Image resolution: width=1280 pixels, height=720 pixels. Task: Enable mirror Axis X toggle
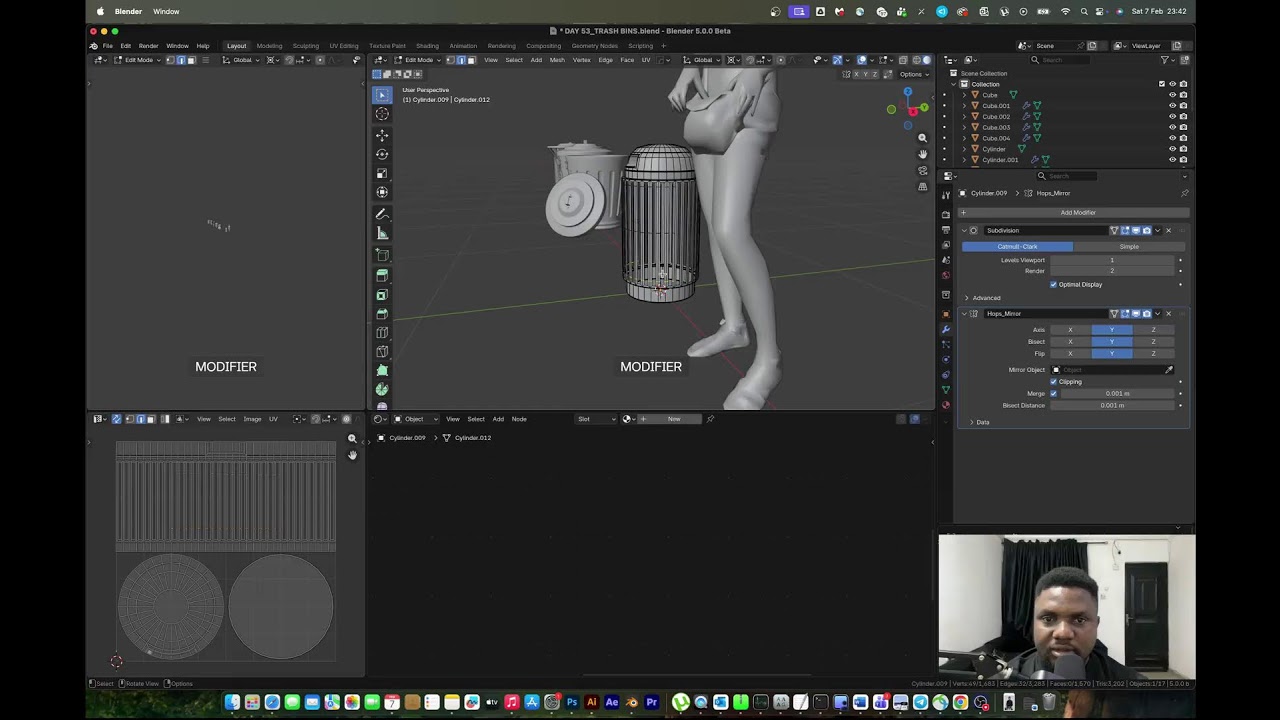tap(1070, 330)
